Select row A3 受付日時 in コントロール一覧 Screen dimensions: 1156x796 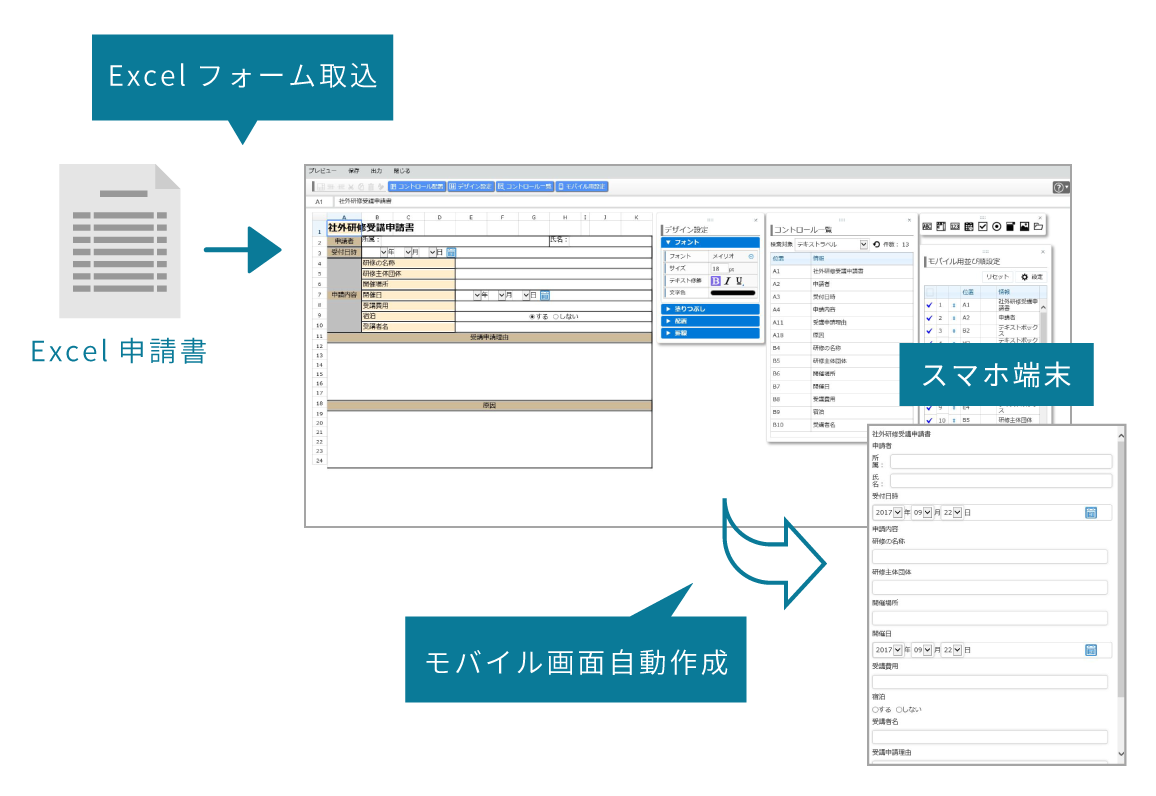840,297
